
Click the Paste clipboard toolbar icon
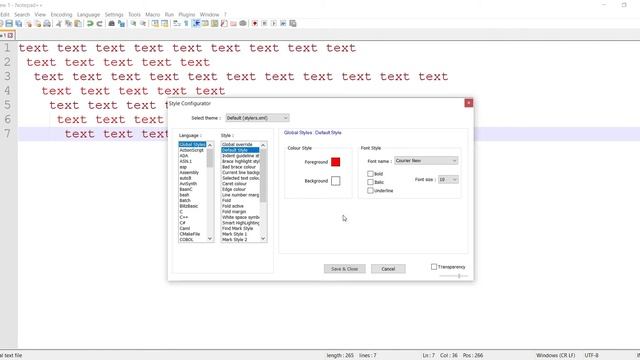pyautogui.click(x=78, y=24)
